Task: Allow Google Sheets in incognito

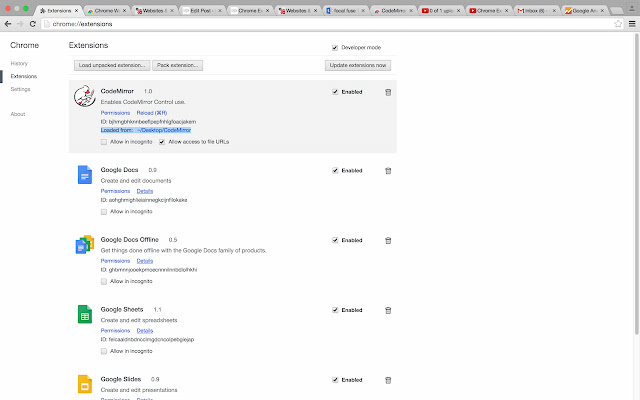Action: pos(104,351)
